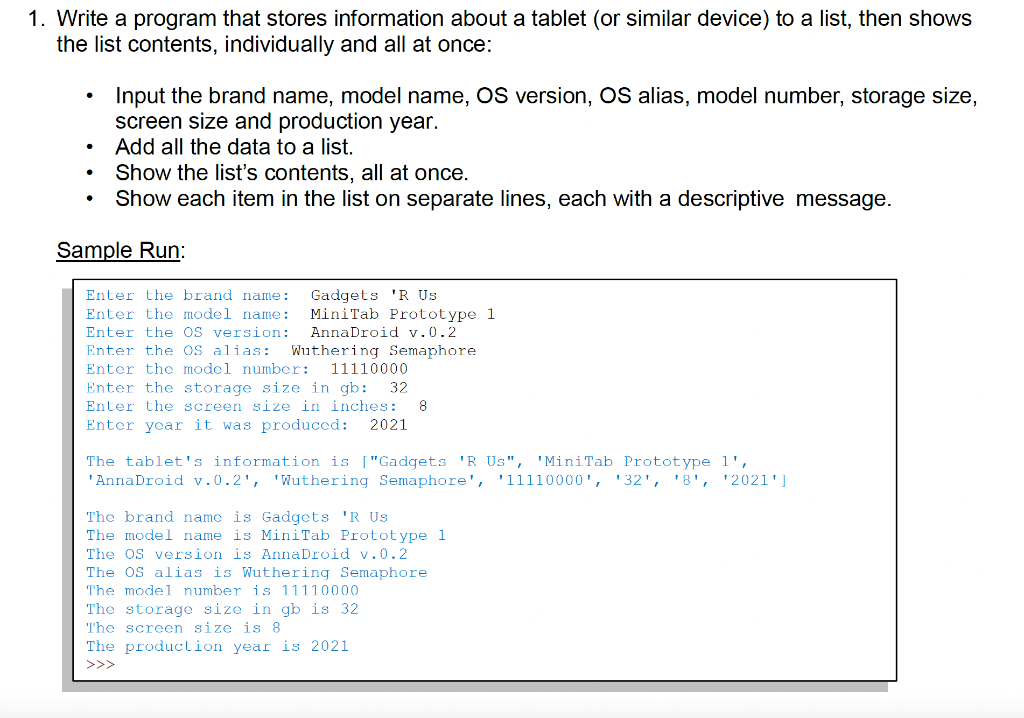Click the model number '11110000'

coord(368,369)
